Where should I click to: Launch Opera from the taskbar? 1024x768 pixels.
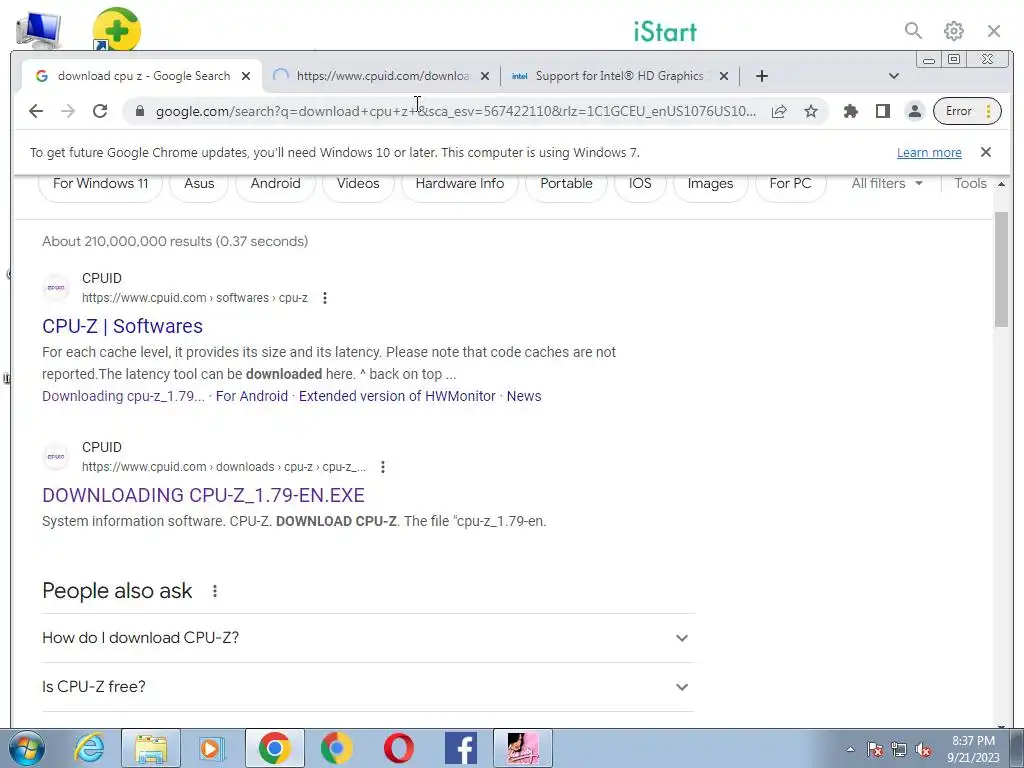click(x=398, y=748)
